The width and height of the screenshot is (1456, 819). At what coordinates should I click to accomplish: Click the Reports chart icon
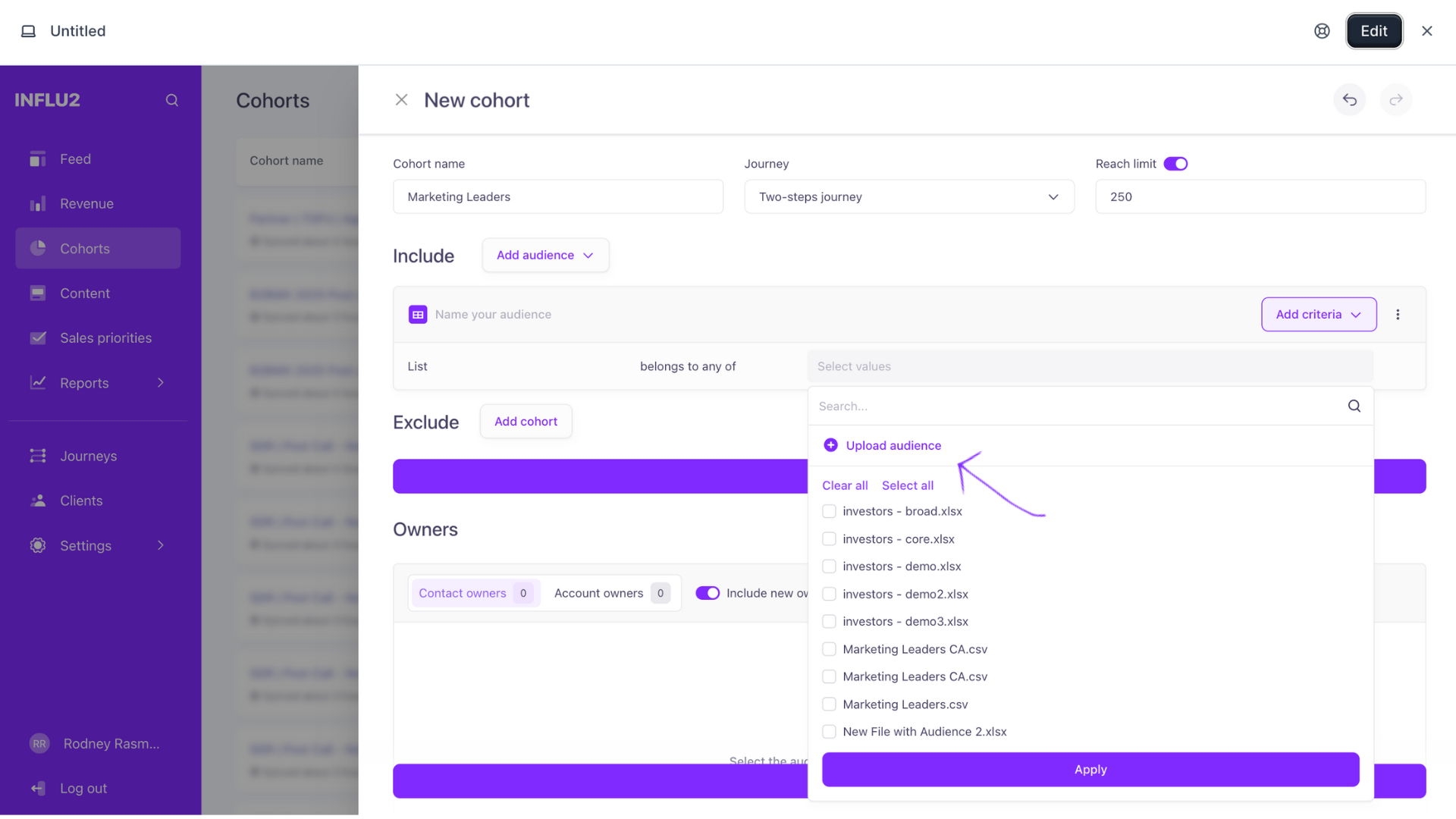coord(38,382)
